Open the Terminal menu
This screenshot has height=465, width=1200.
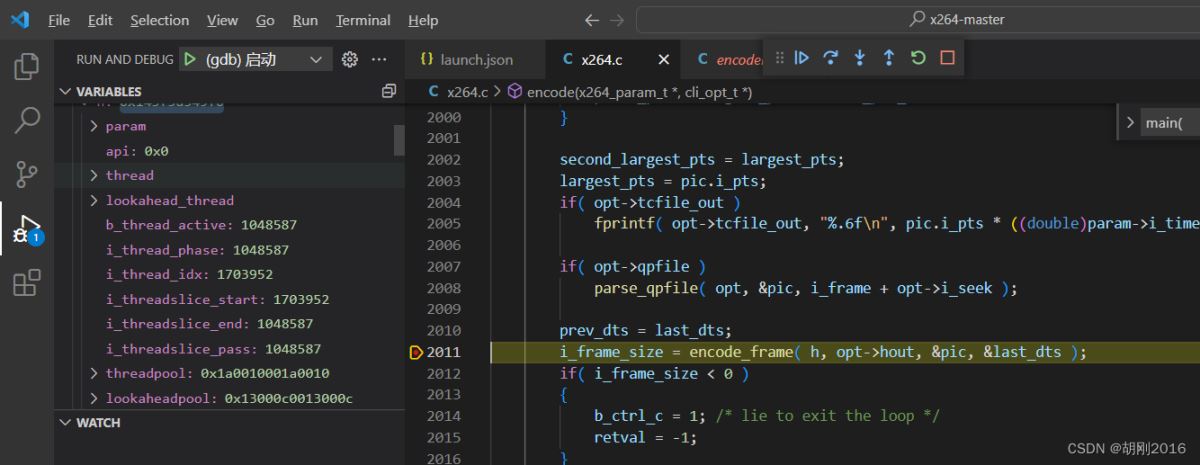point(363,20)
